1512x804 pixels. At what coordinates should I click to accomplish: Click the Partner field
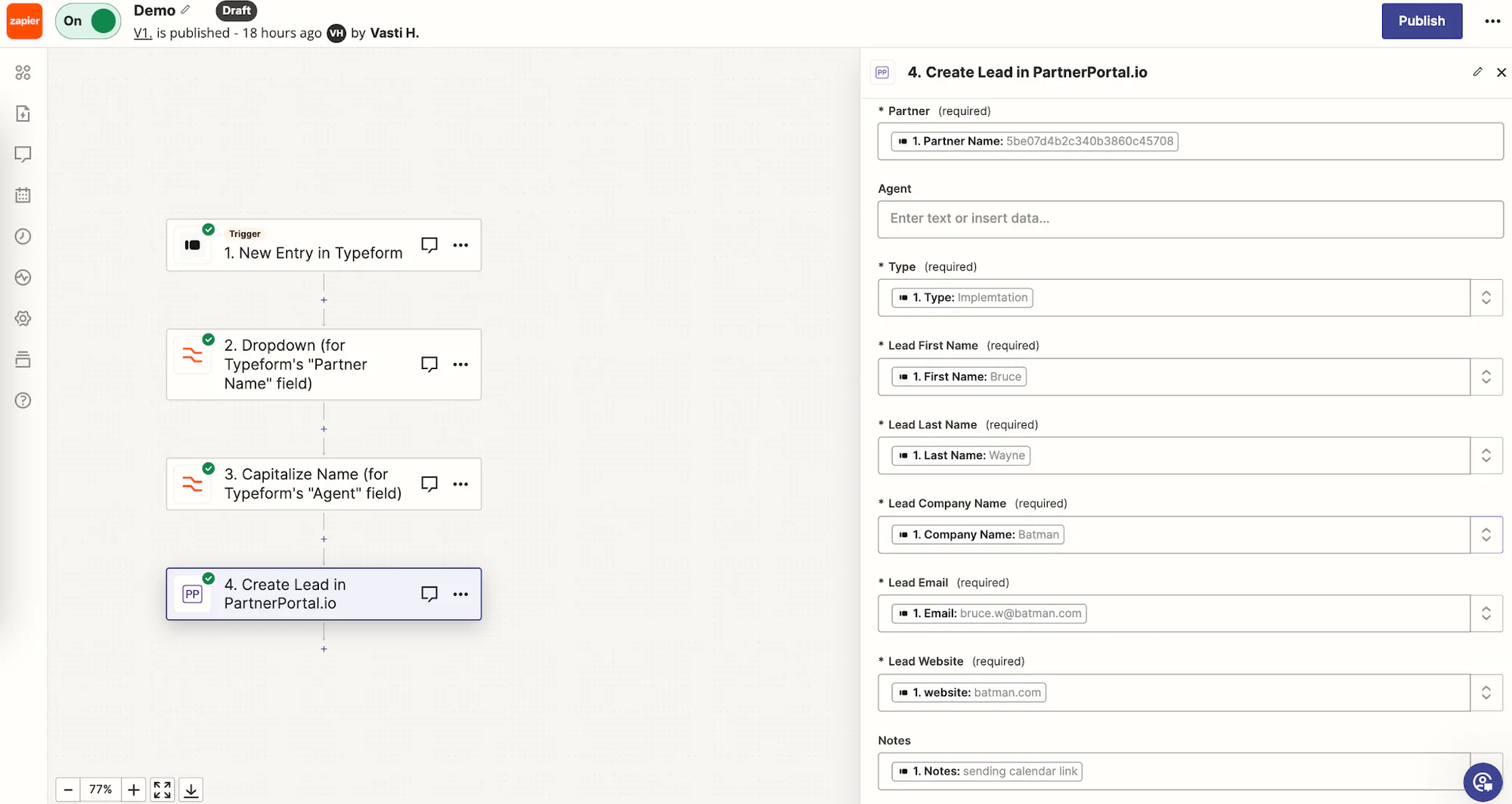pyautogui.click(x=1190, y=141)
